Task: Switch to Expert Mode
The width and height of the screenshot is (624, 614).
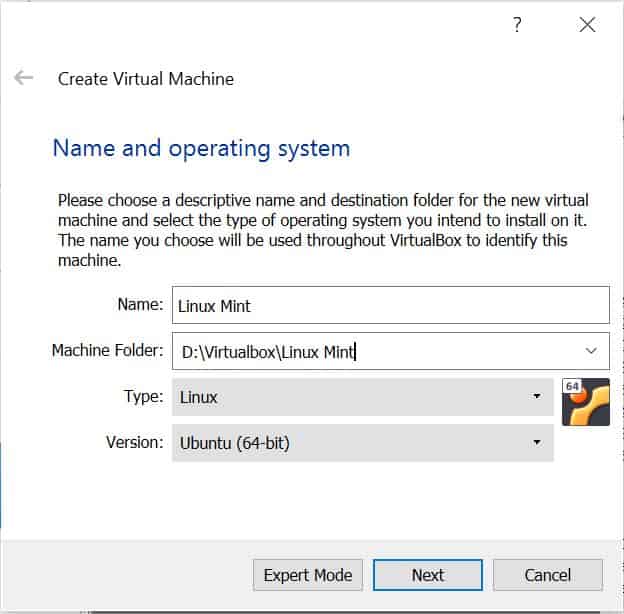Action: (x=308, y=575)
